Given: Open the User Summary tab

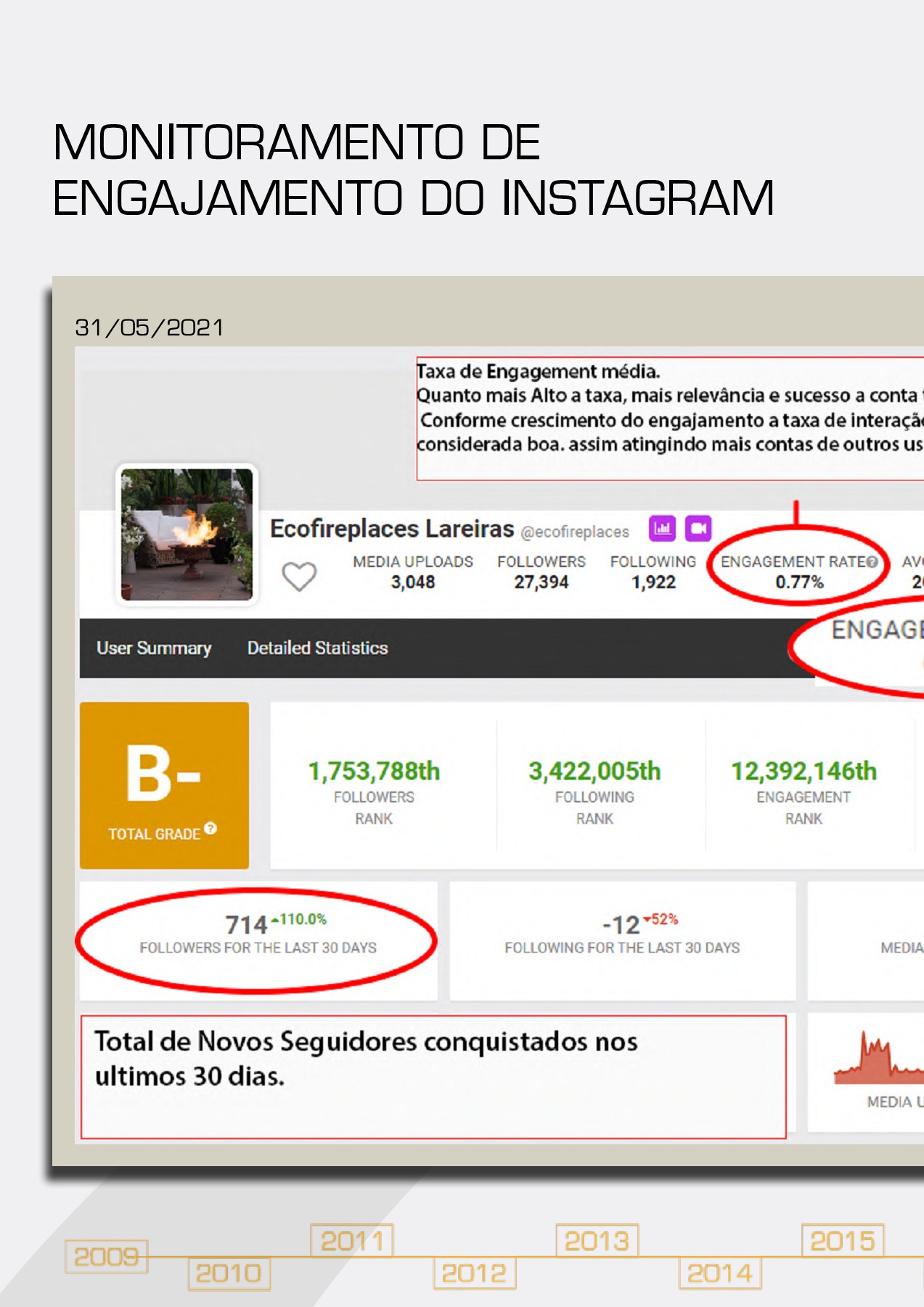Looking at the screenshot, I should point(154,648).
